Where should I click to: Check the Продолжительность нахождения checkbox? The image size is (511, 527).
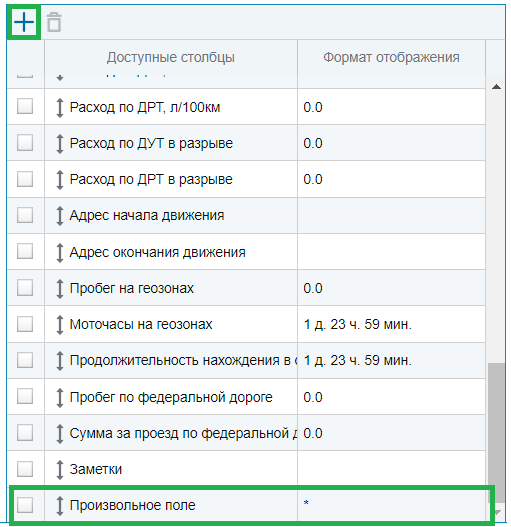point(25,360)
